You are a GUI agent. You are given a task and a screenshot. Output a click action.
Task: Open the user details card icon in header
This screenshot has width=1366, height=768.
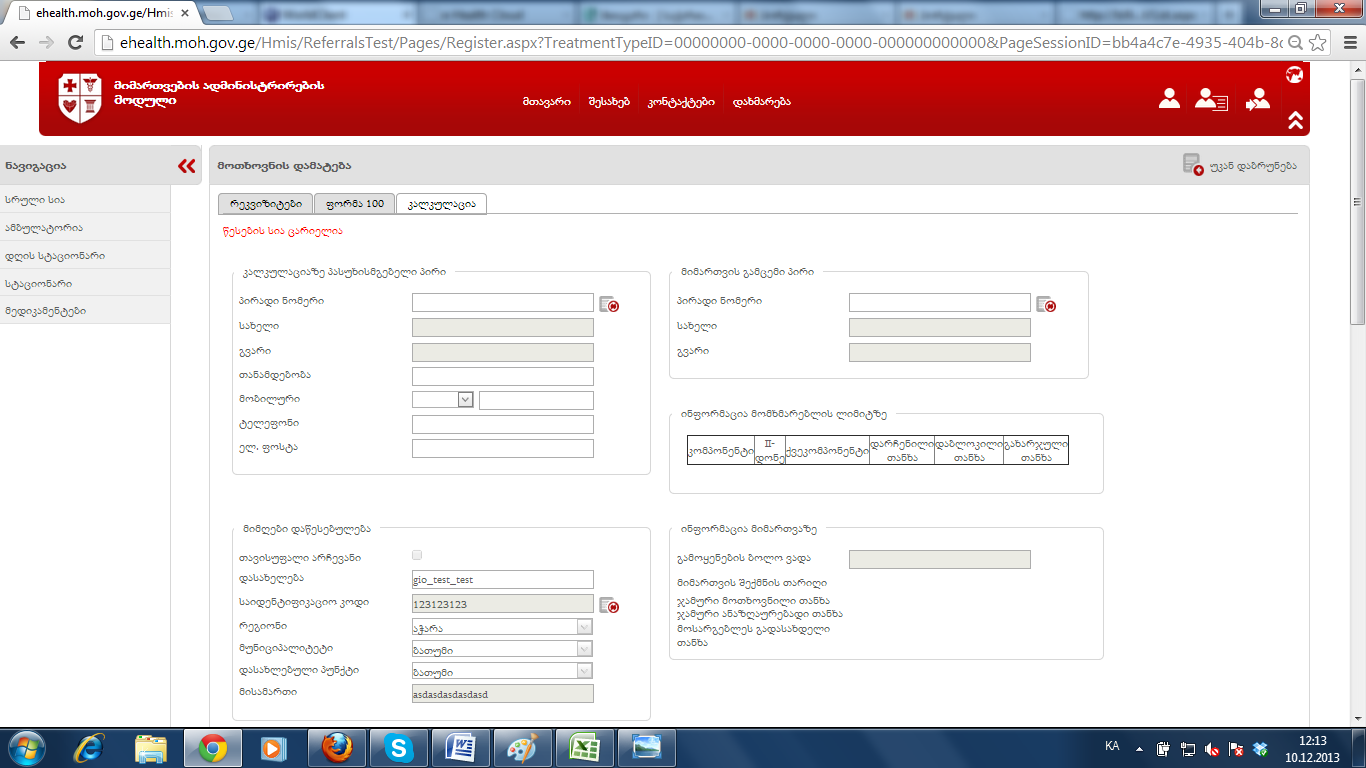pos(1211,99)
